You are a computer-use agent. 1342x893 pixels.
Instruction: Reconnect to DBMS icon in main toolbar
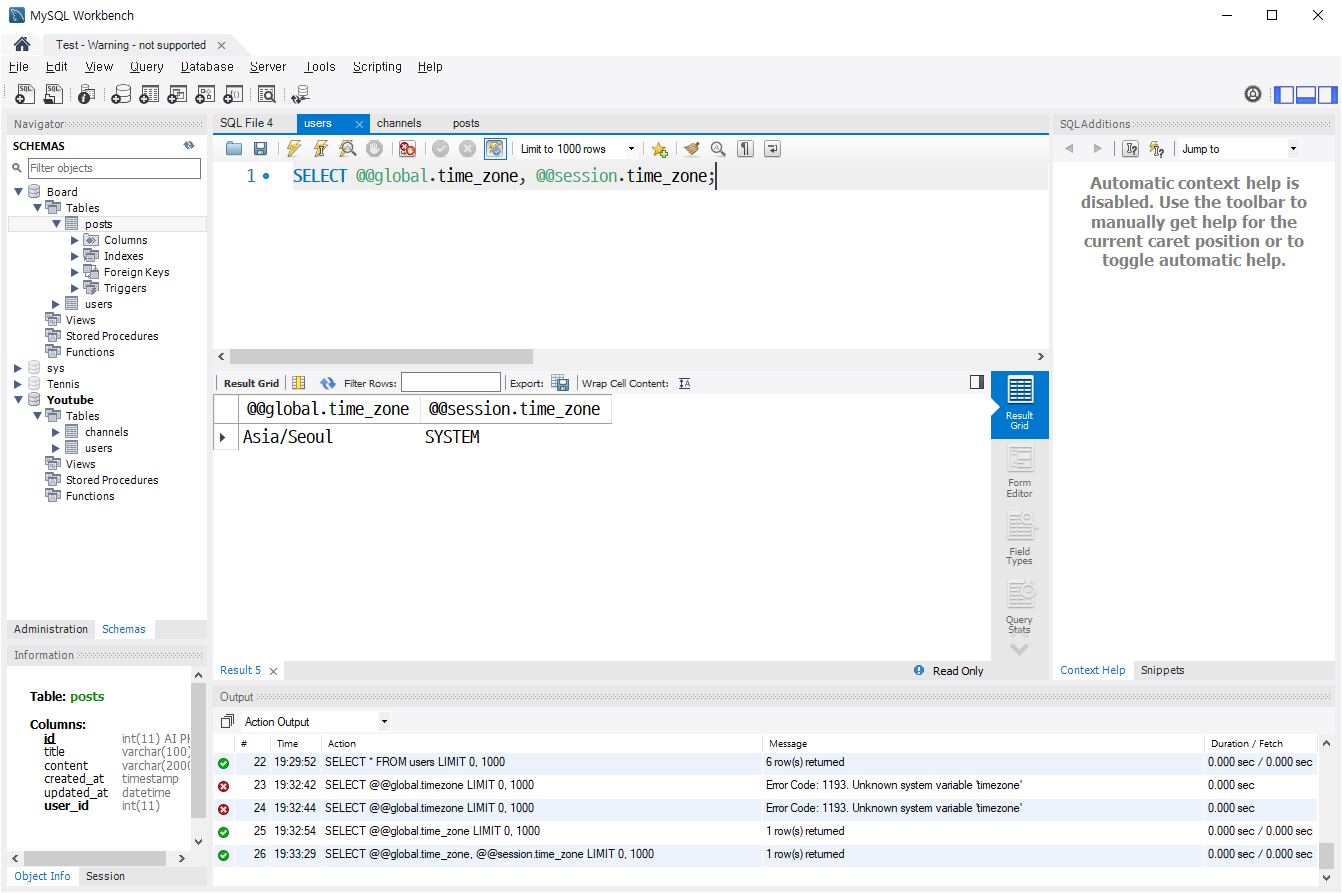(299, 94)
